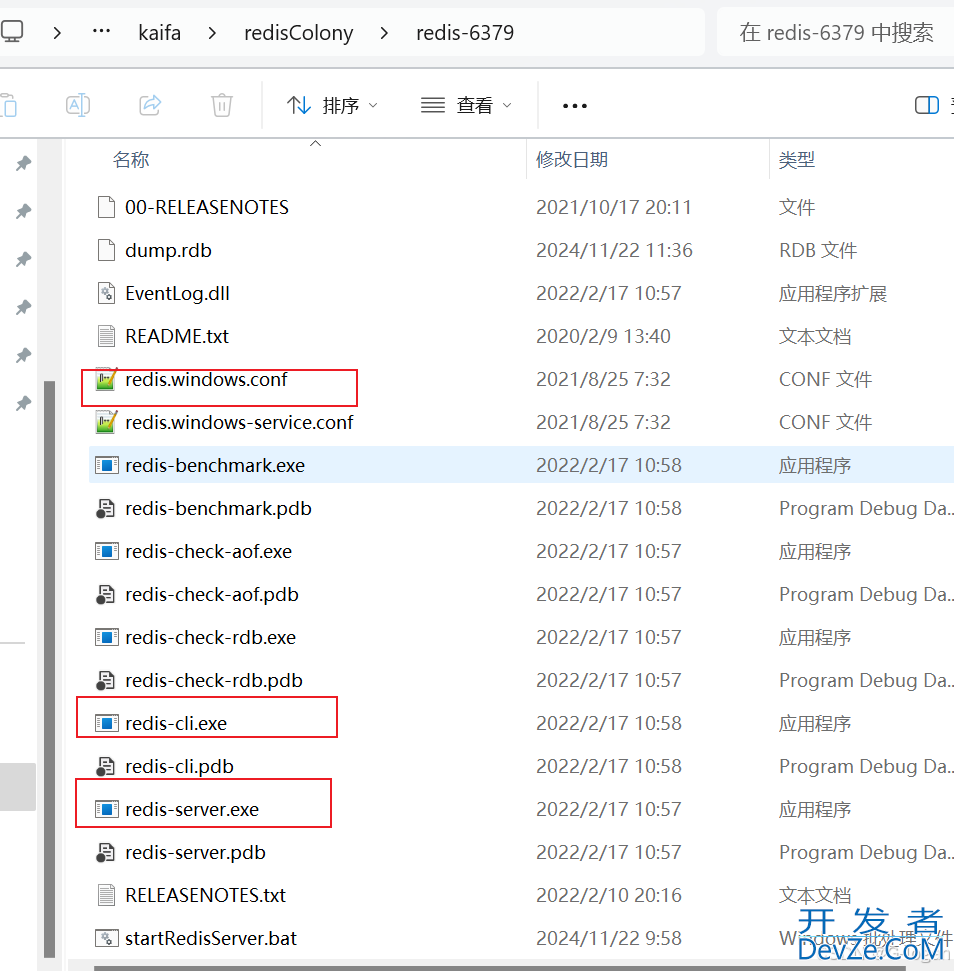954x971 pixels.
Task: Sort by the 类型 column header
Action: click(x=796, y=160)
